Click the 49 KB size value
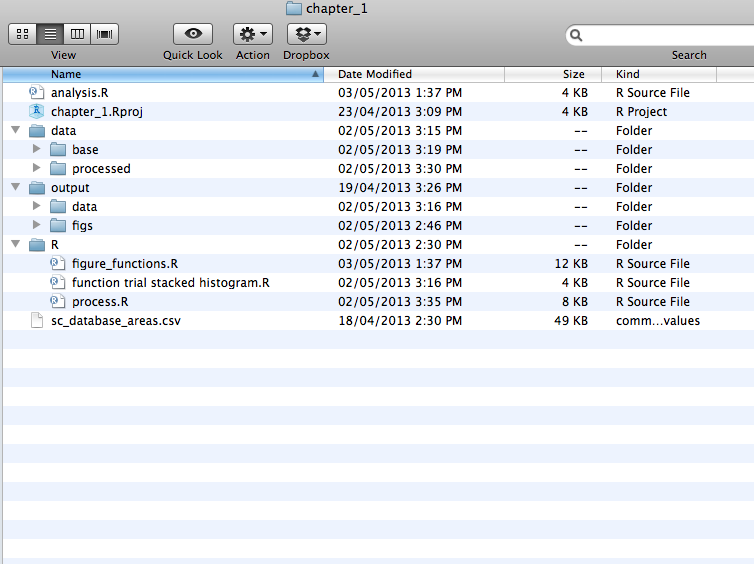This screenshot has width=754, height=564. click(571, 321)
